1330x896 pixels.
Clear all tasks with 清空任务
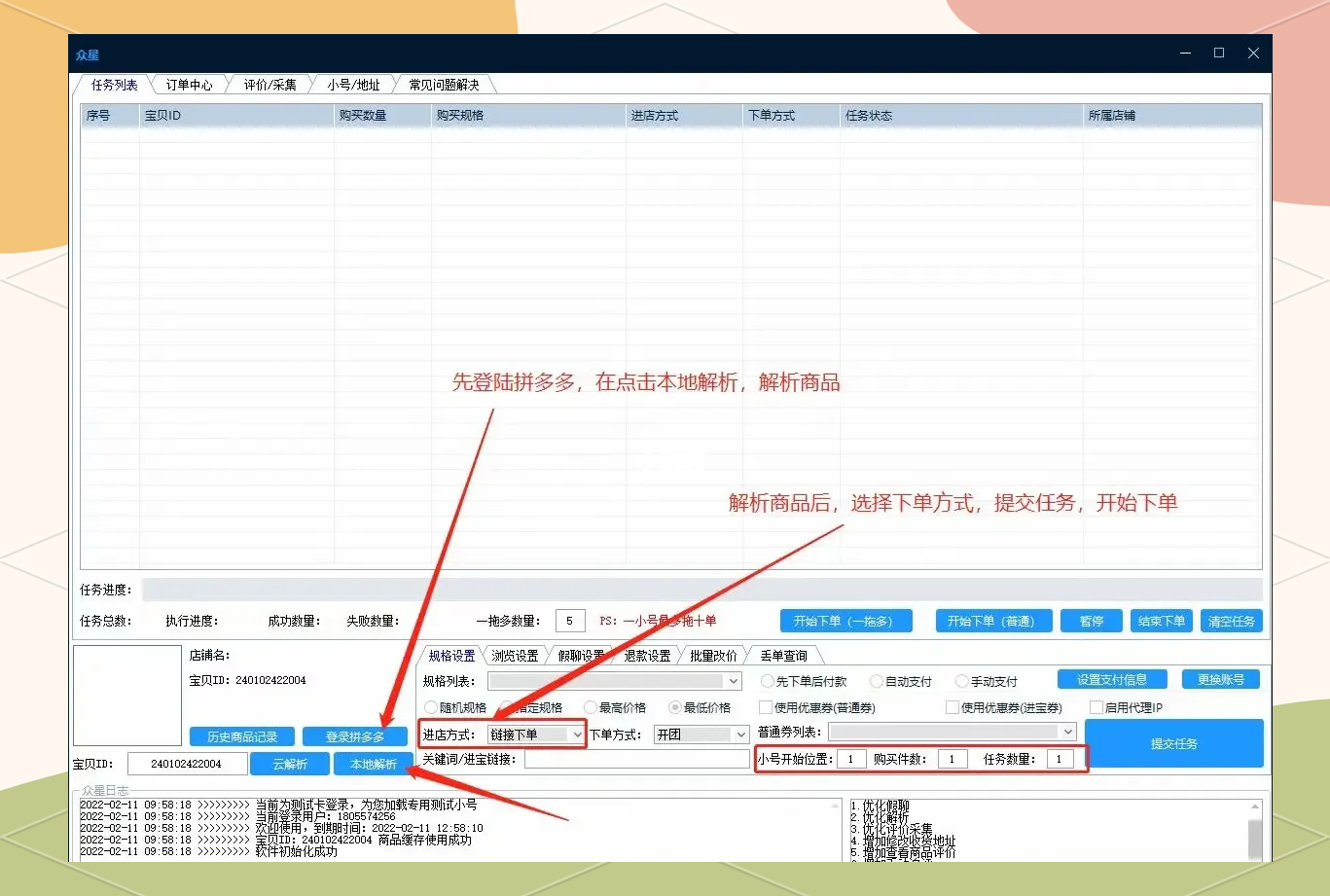tap(1232, 621)
